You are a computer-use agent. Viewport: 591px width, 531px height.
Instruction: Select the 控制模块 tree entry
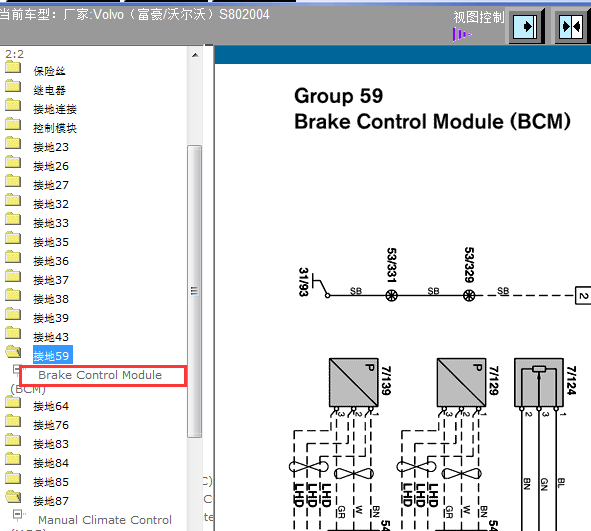(x=55, y=128)
